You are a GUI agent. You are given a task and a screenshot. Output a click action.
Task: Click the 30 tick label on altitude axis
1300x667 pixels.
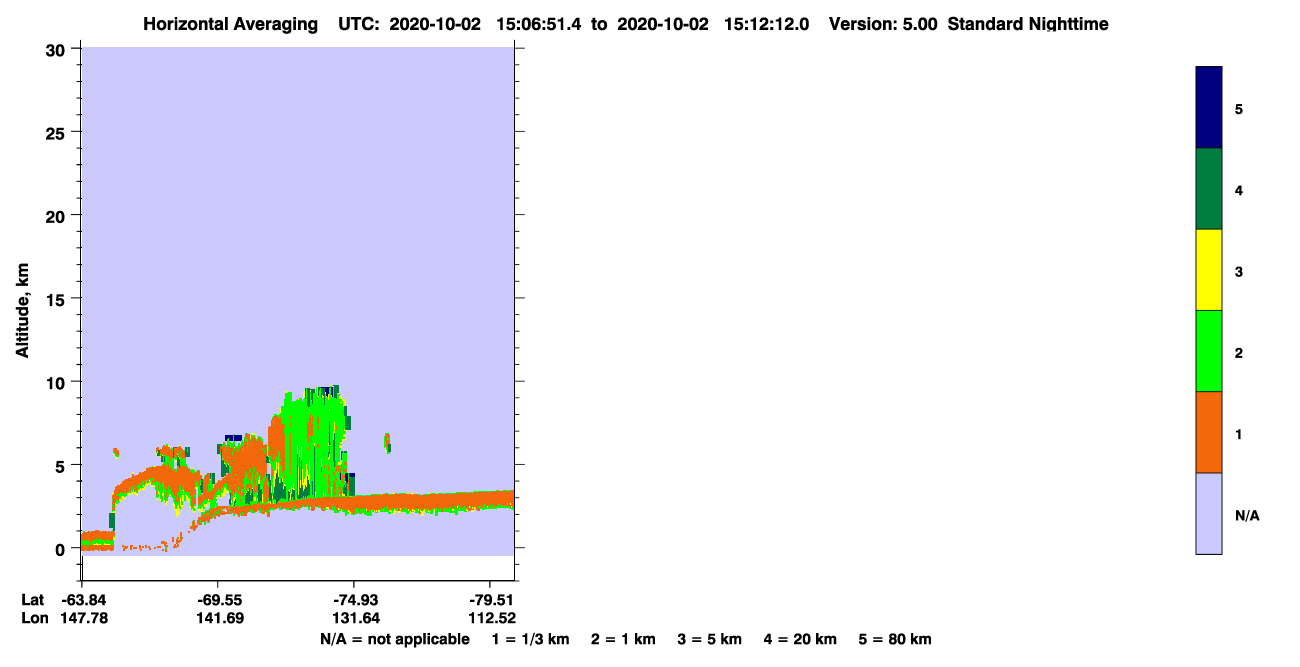(58, 49)
